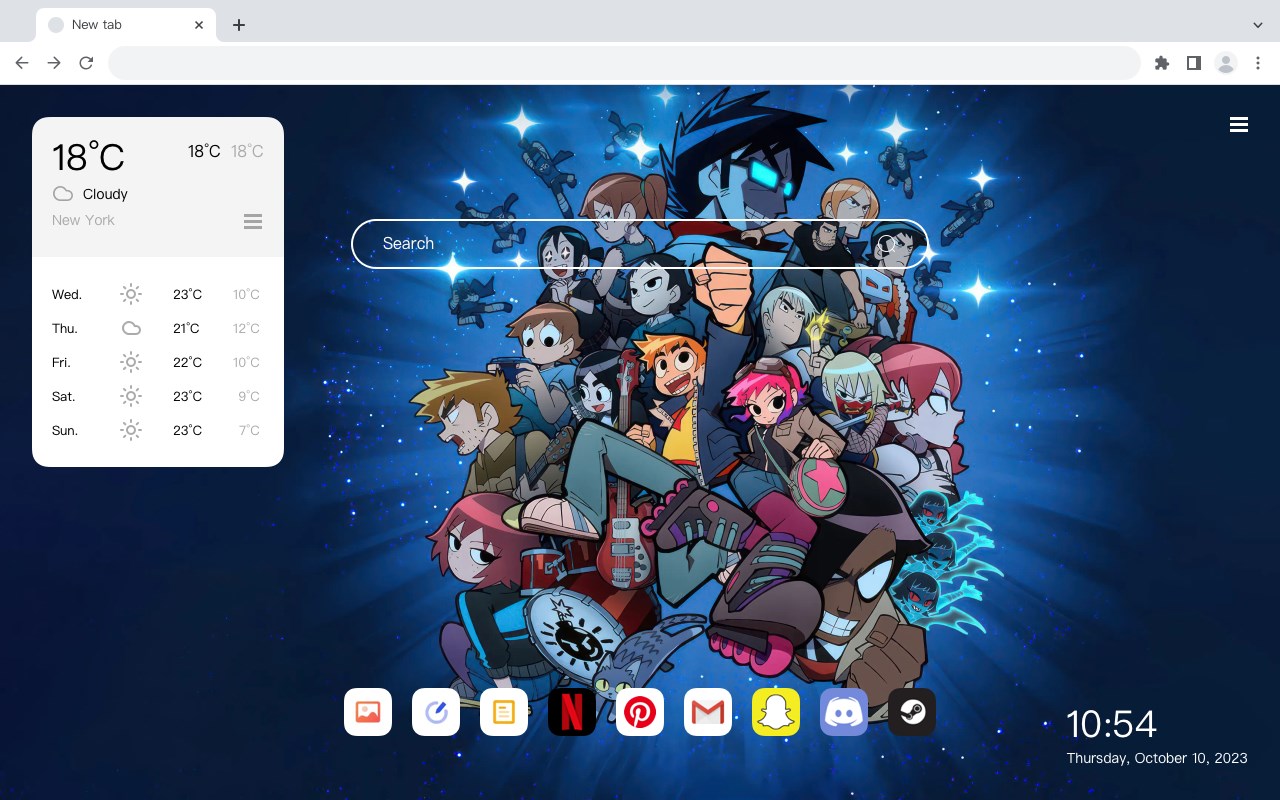The image size is (1280, 800).
Task: Open the Snapchat shortcut icon
Action: [x=776, y=712]
